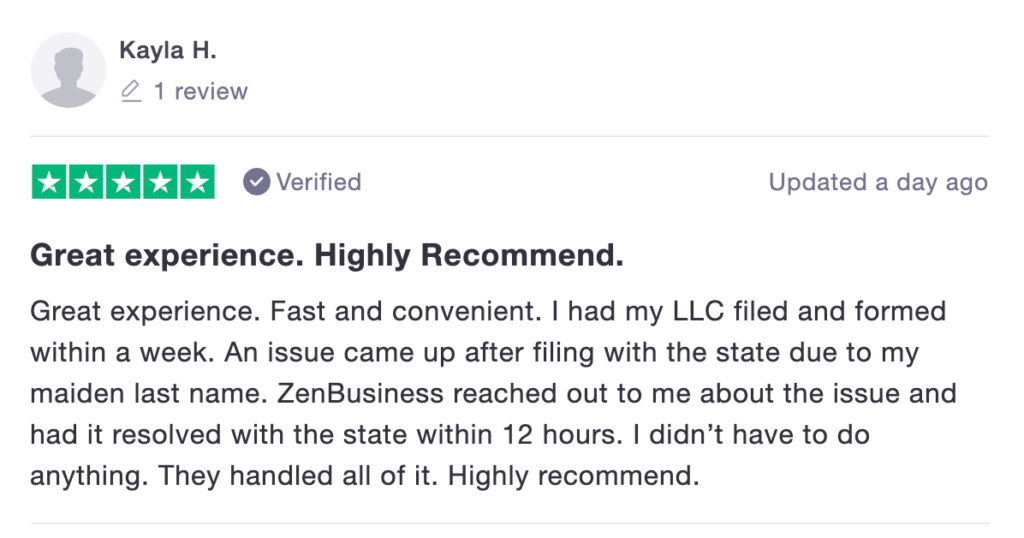1024x538 pixels.
Task: Click the third green rating star
Action: pyautogui.click(x=123, y=182)
